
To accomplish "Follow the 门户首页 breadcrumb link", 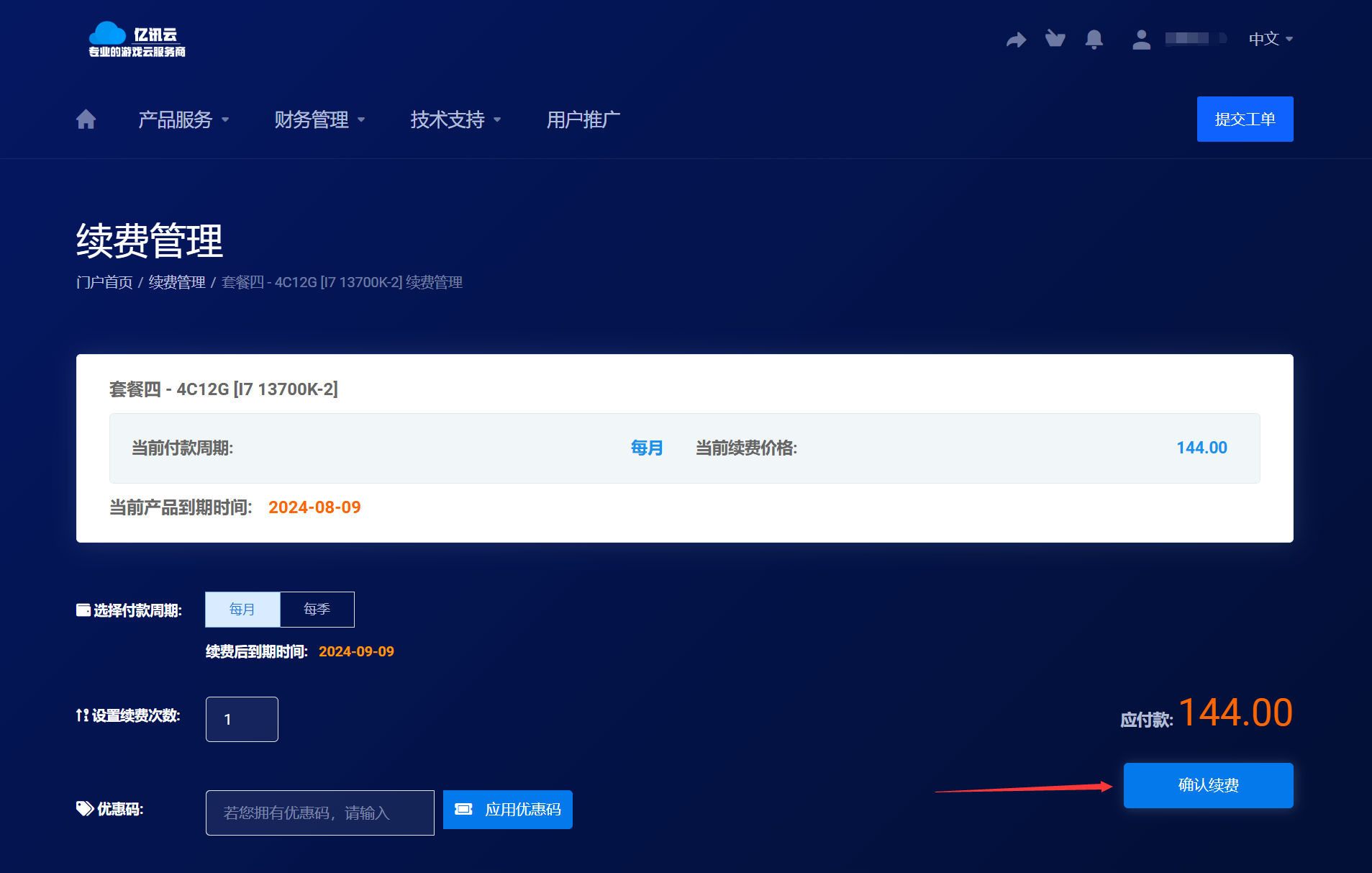I will pyautogui.click(x=104, y=282).
